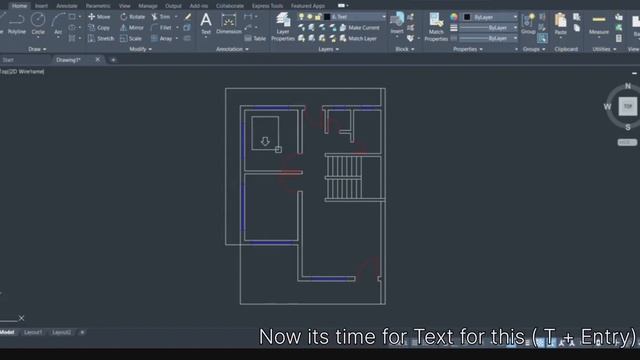This screenshot has height=360, width=640.
Task: Click the Ungroup icon in Groups panel
Action: (542, 17)
